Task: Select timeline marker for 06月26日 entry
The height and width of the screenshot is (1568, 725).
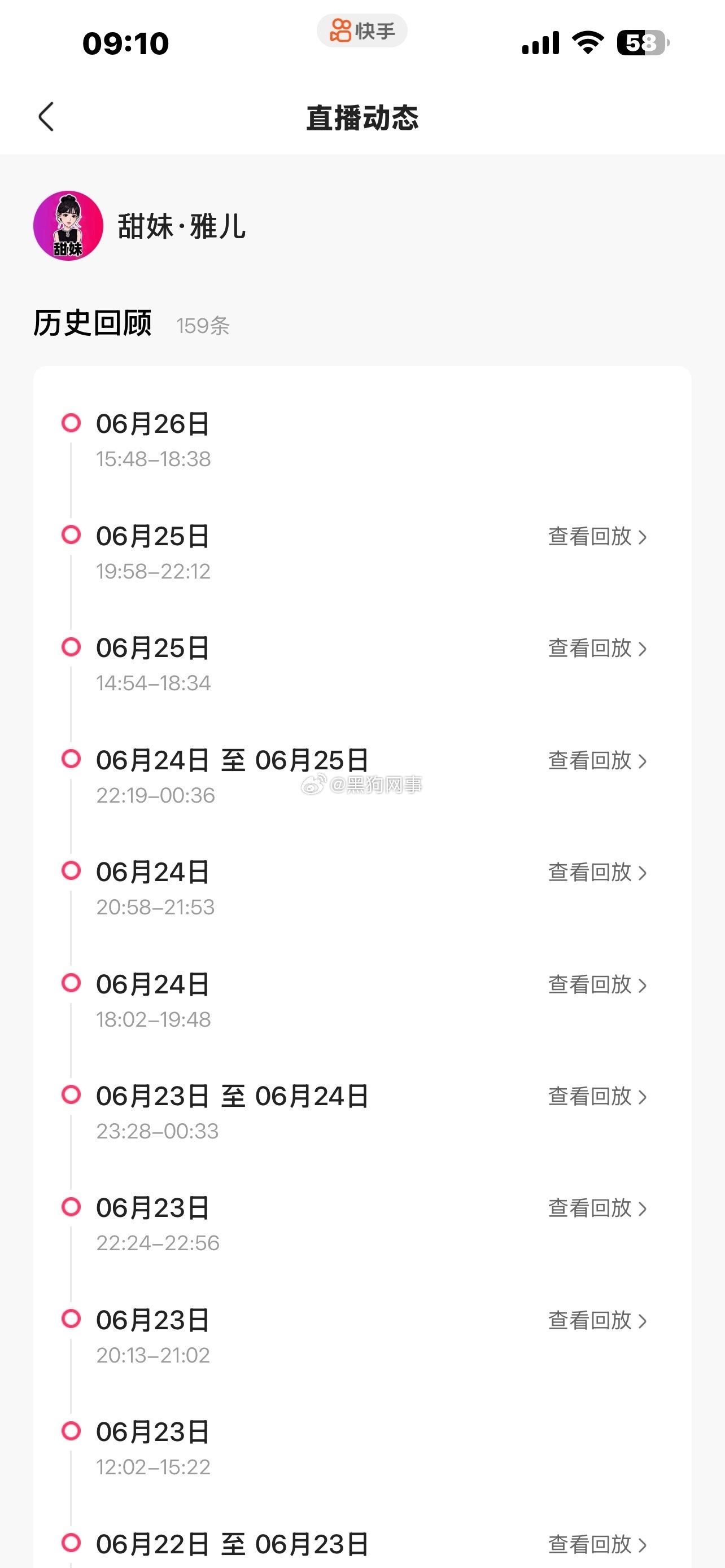Action: [x=71, y=422]
